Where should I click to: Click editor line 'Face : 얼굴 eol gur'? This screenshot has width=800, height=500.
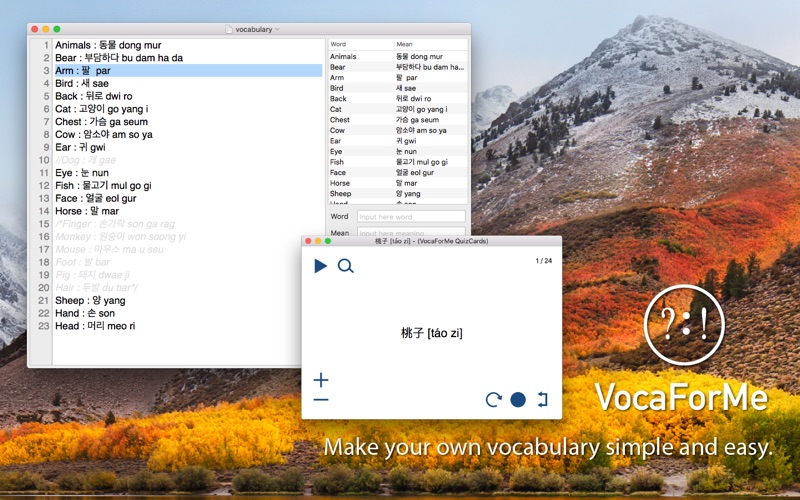pos(95,198)
